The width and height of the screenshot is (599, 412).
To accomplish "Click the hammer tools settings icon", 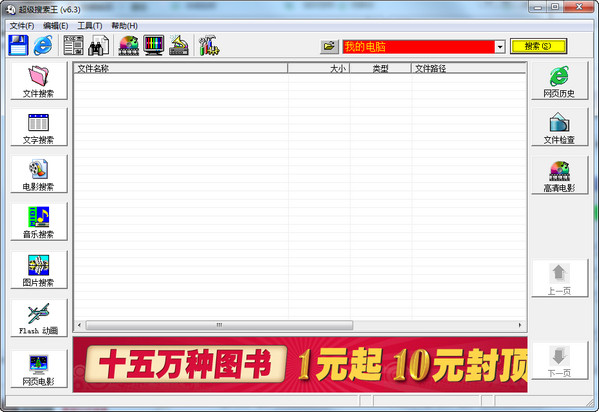I will pos(209,45).
